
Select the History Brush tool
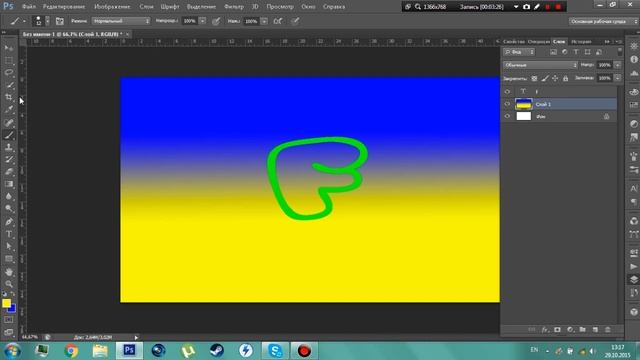[9, 160]
